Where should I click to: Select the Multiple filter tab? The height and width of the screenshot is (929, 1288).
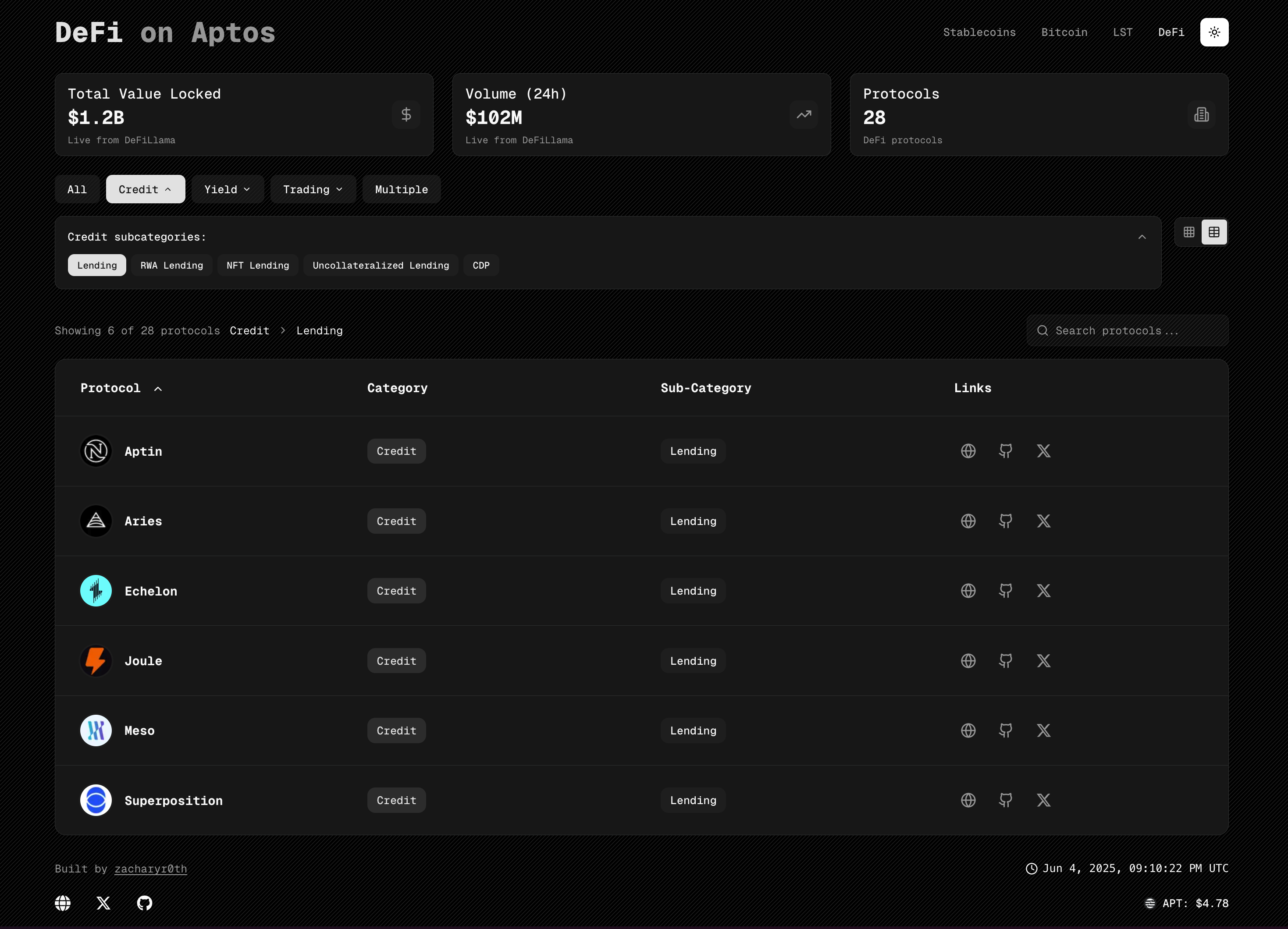402,189
